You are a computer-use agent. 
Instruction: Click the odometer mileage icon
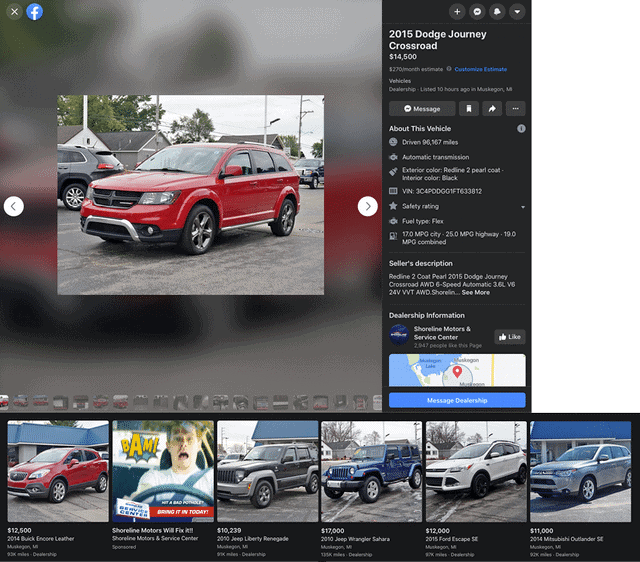pos(393,142)
